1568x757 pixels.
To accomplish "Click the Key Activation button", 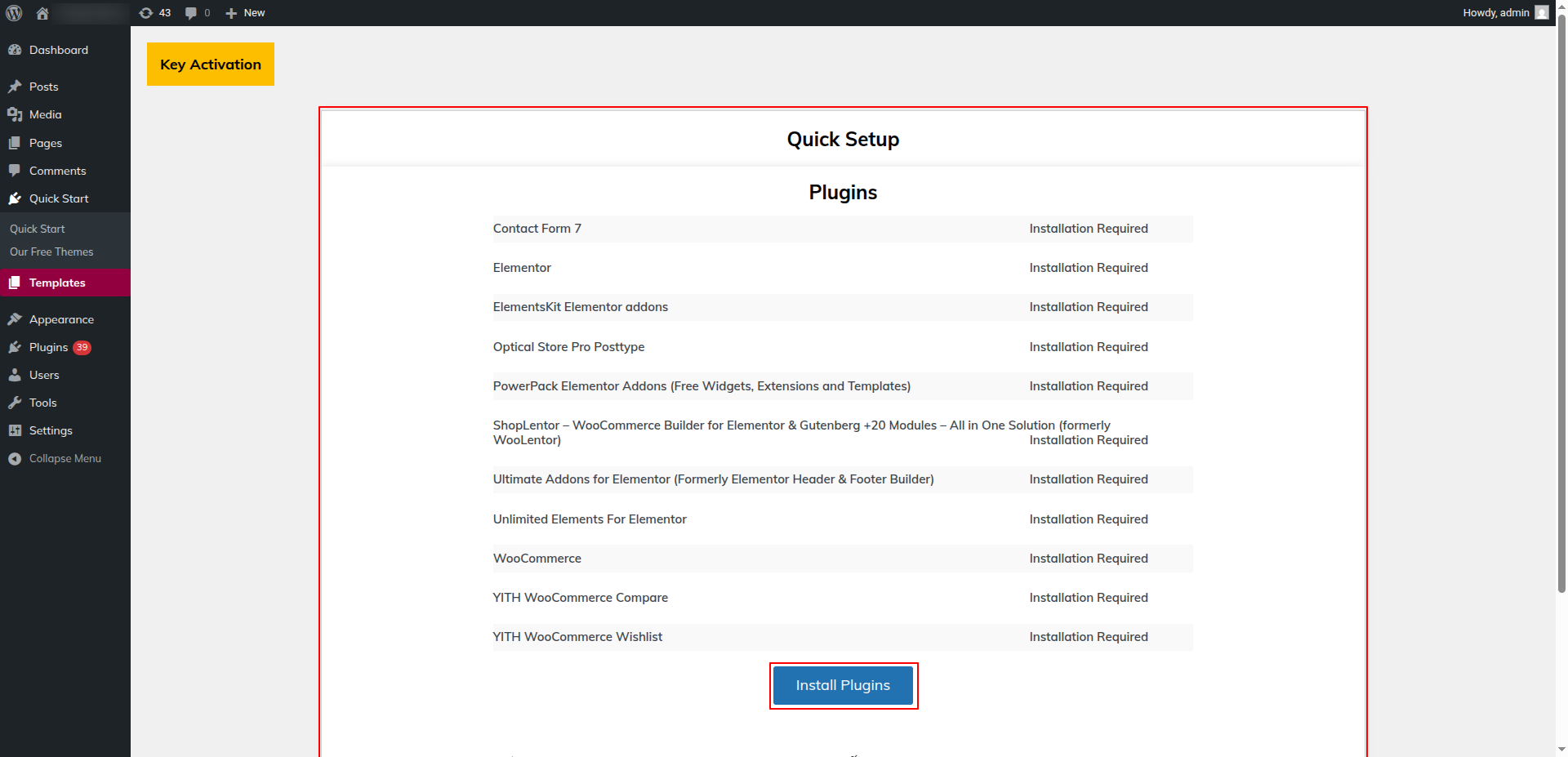I will coord(211,65).
